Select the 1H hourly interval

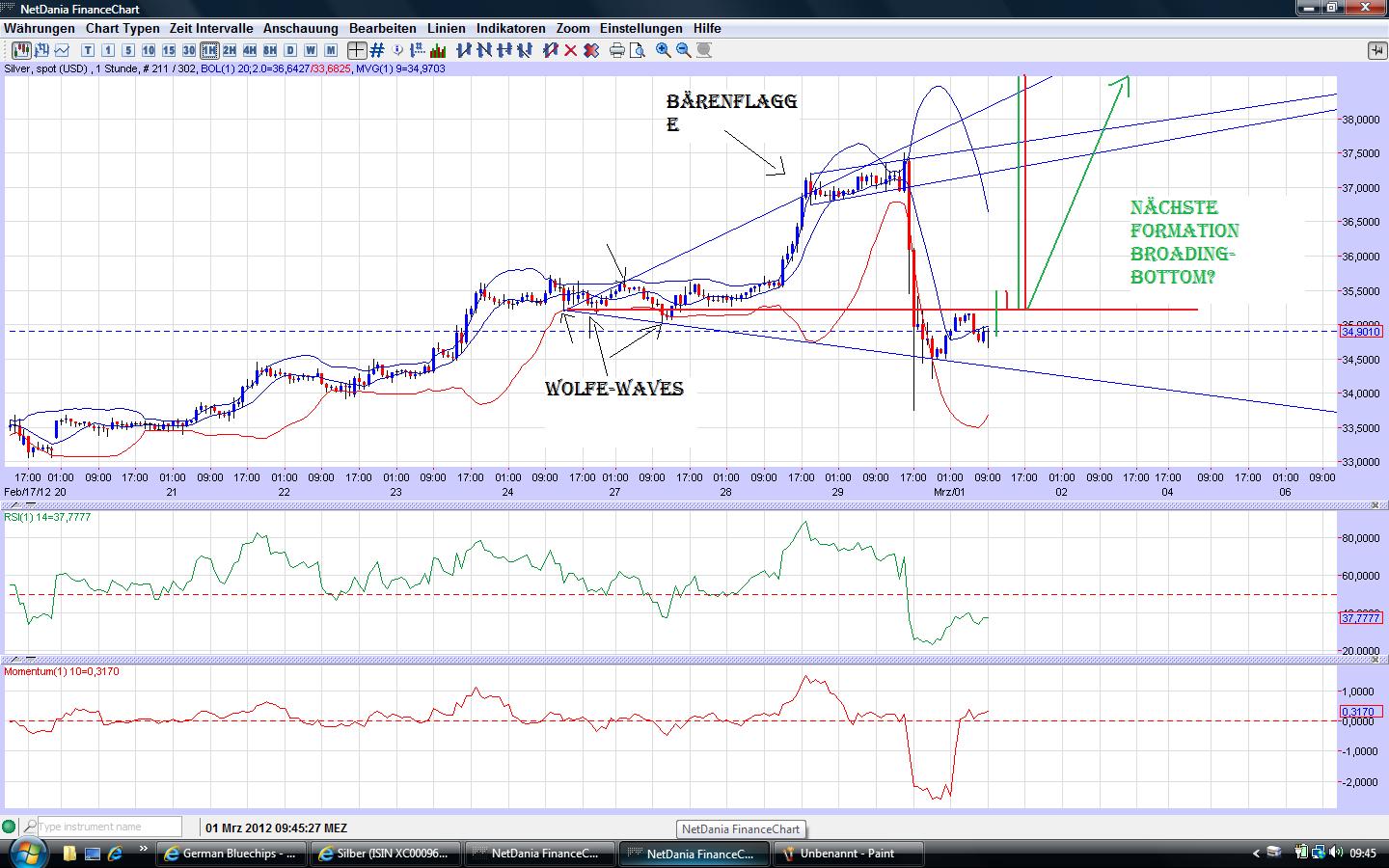(209, 50)
